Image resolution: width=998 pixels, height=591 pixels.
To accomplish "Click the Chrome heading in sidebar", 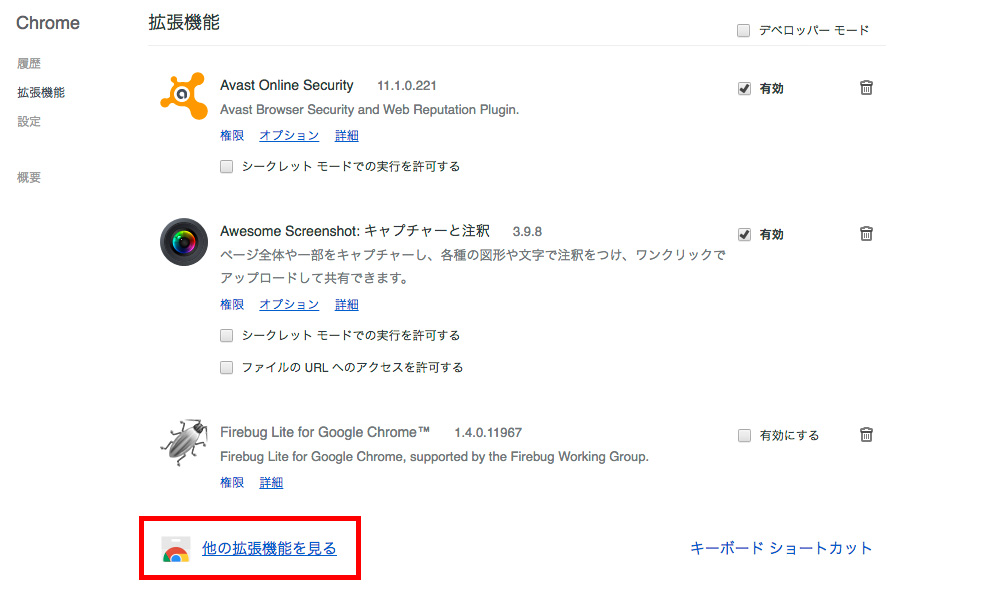I will click(x=48, y=23).
